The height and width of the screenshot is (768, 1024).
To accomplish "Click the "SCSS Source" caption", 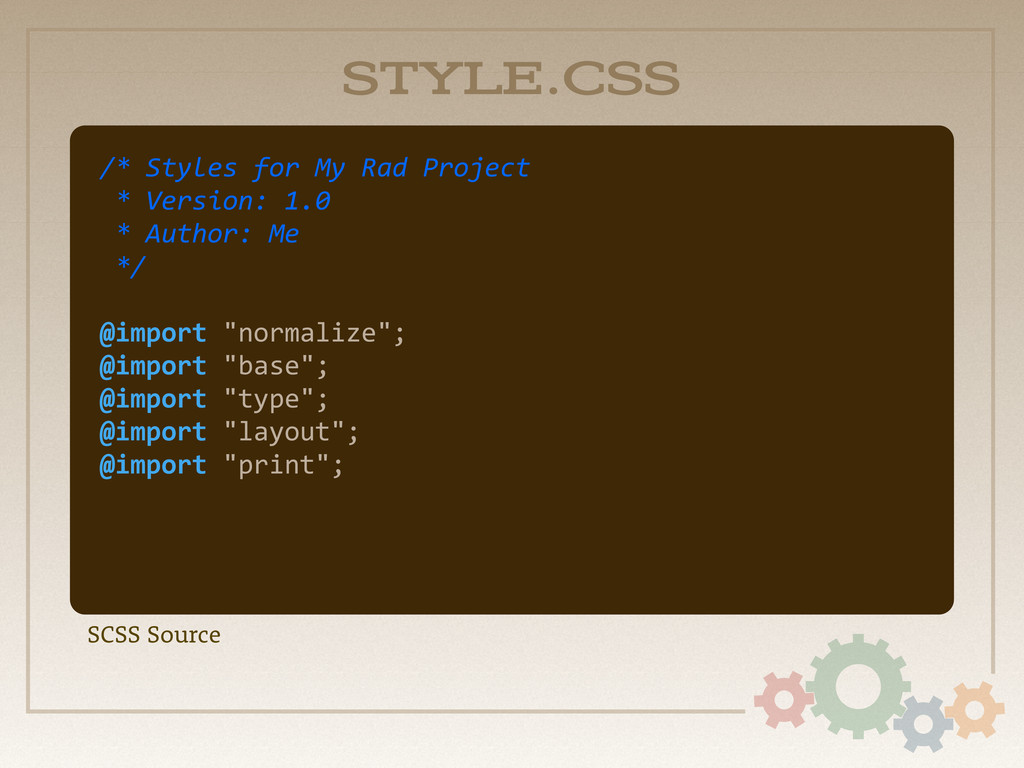I will coord(154,635).
